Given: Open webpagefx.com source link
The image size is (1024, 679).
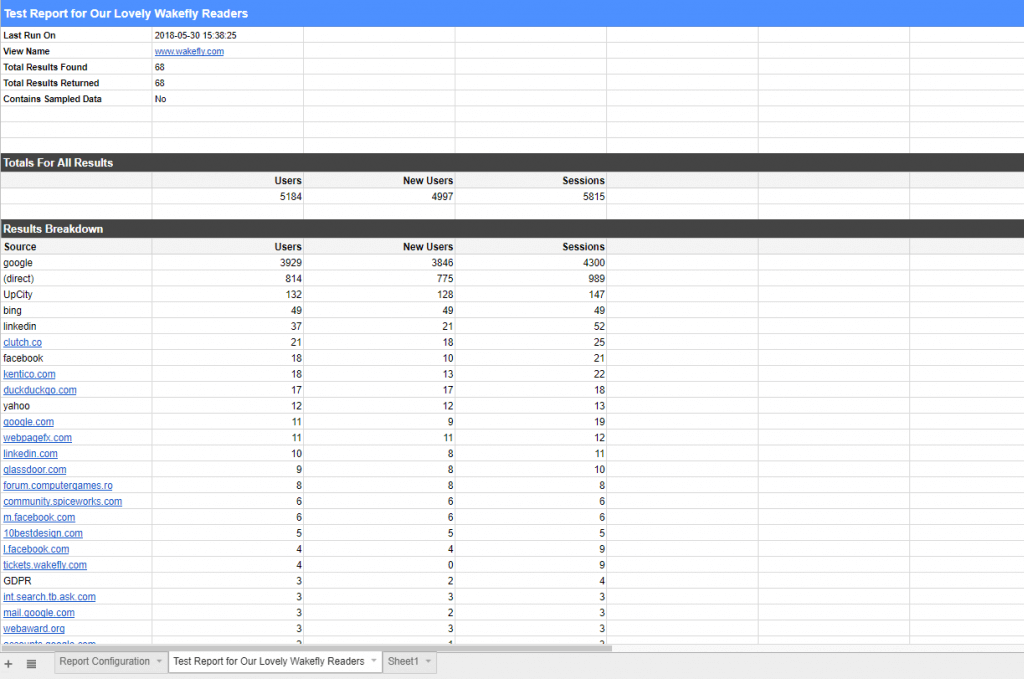Looking at the screenshot, I should [x=37, y=438].
